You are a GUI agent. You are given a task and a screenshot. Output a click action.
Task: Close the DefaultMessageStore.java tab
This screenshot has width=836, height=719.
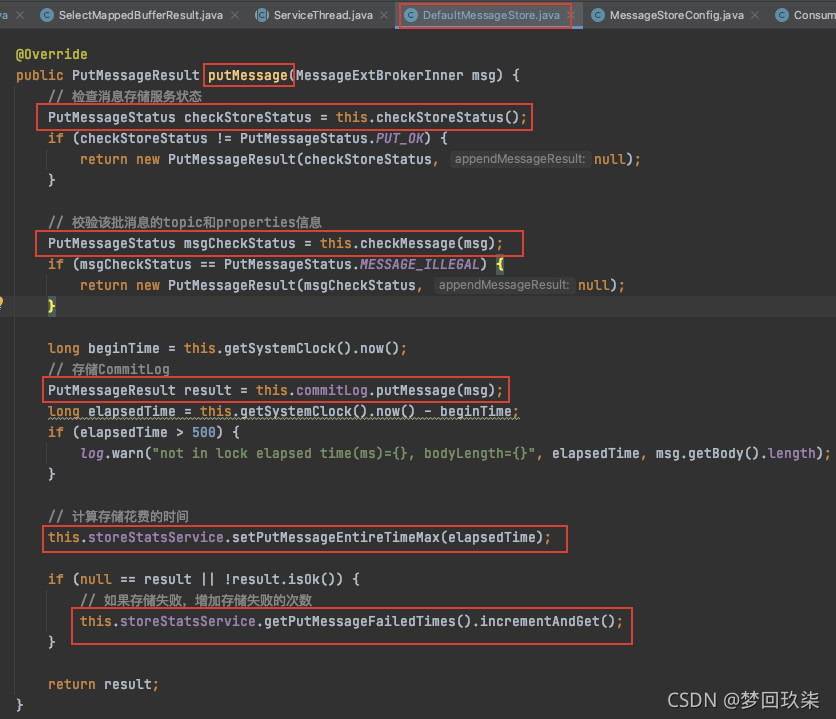[572, 15]
